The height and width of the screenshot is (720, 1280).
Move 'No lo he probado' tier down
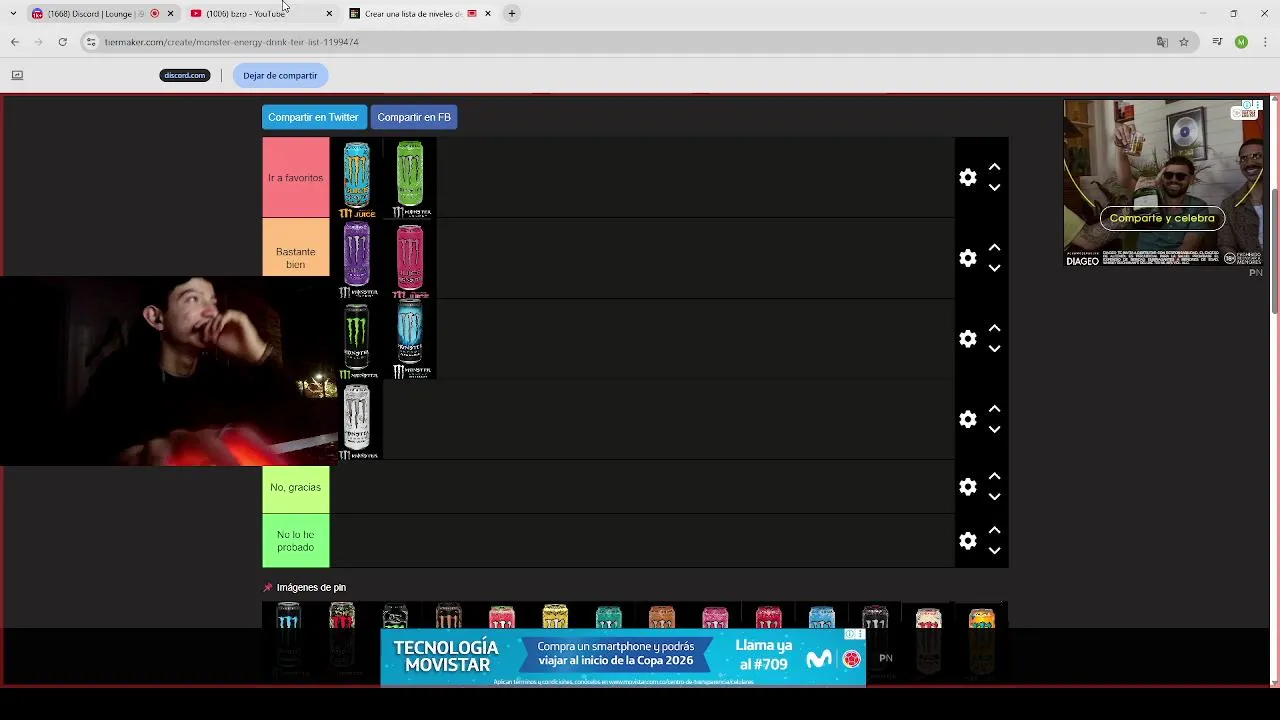coord(994,550)
